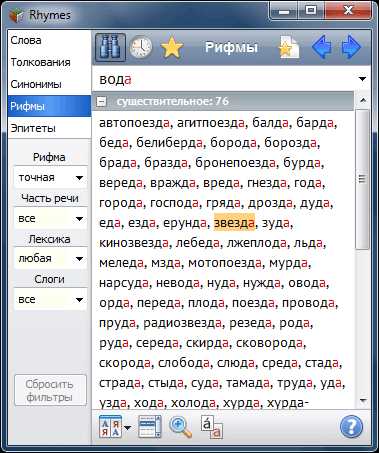Screen dimensions: 379x453
Task: Click the vertical scrollbar thumb
Action: tap(363, 179)
